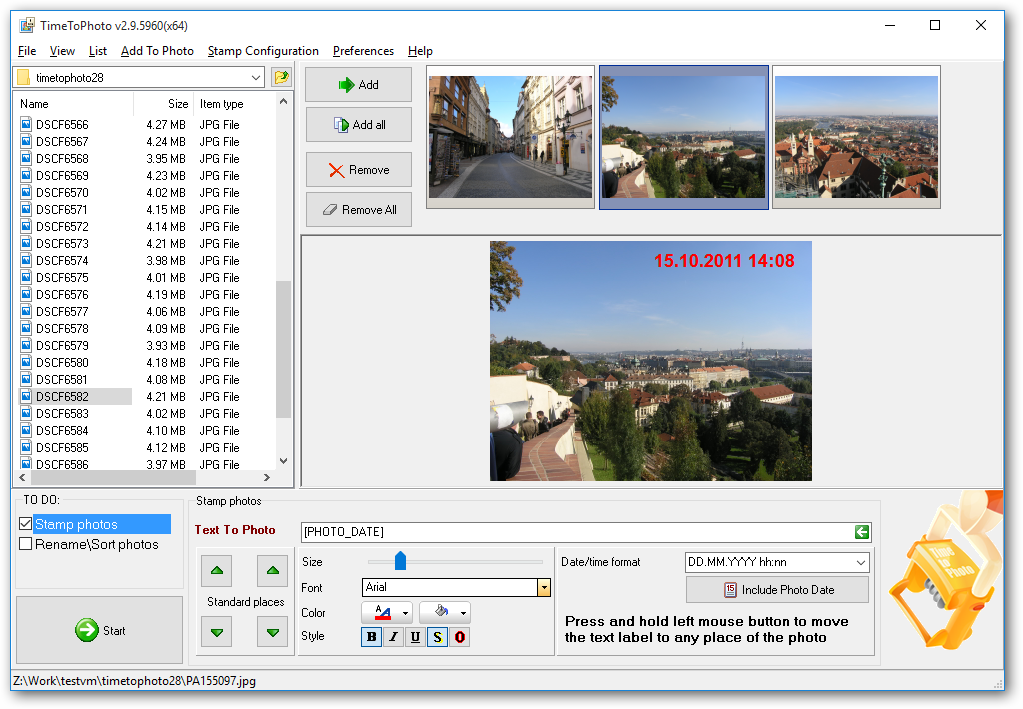Enable the Rename\Sort photos checkbox
This screenshot has height=709, width=1023.
(26, 544)
